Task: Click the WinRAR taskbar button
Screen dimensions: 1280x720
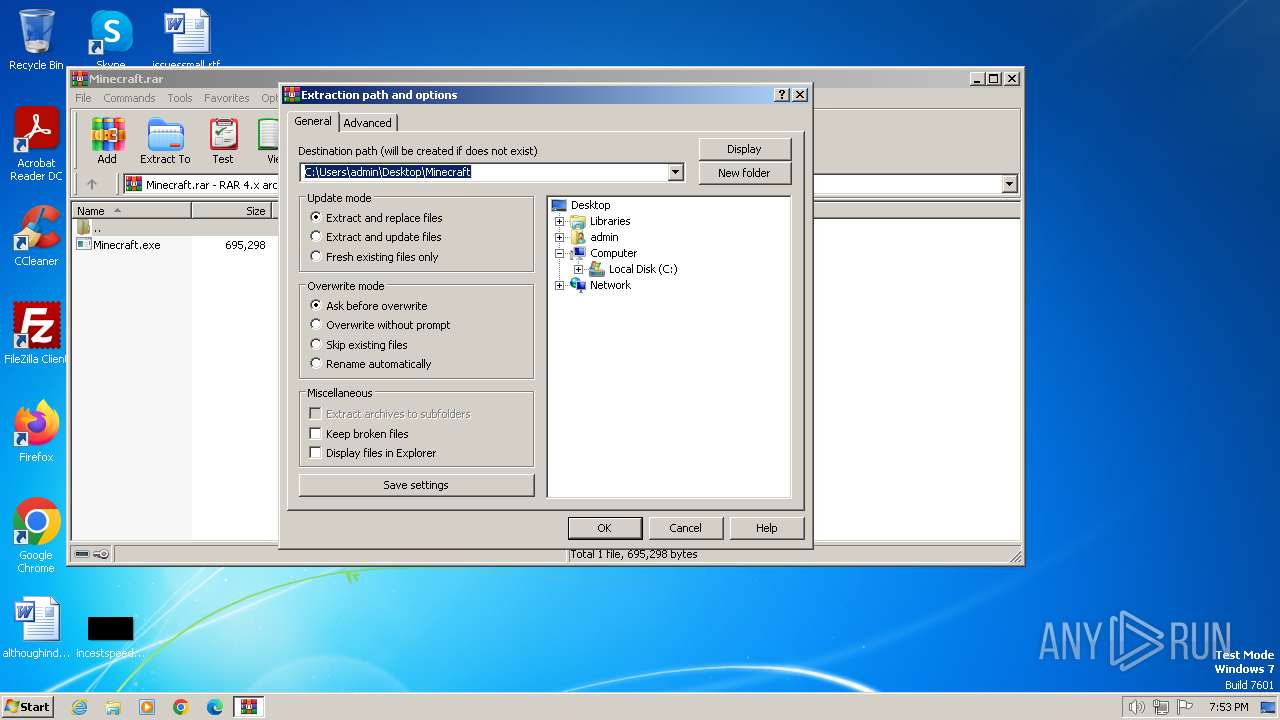Action: 248,707
